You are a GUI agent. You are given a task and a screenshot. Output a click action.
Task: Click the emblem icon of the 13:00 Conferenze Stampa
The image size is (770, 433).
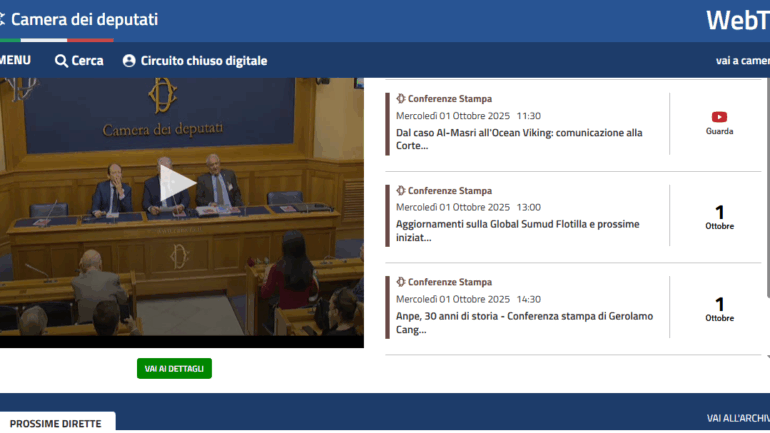401,191
